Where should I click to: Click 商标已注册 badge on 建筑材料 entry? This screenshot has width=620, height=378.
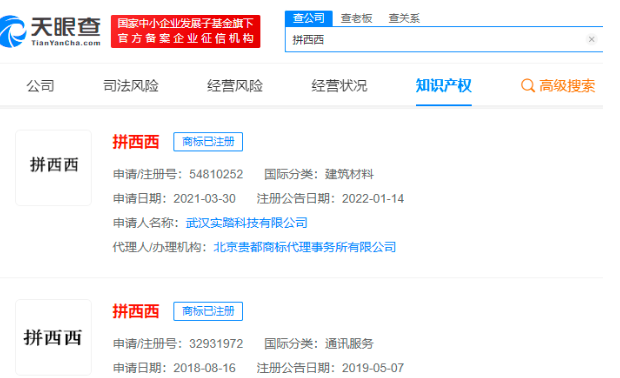coord(208,142)
